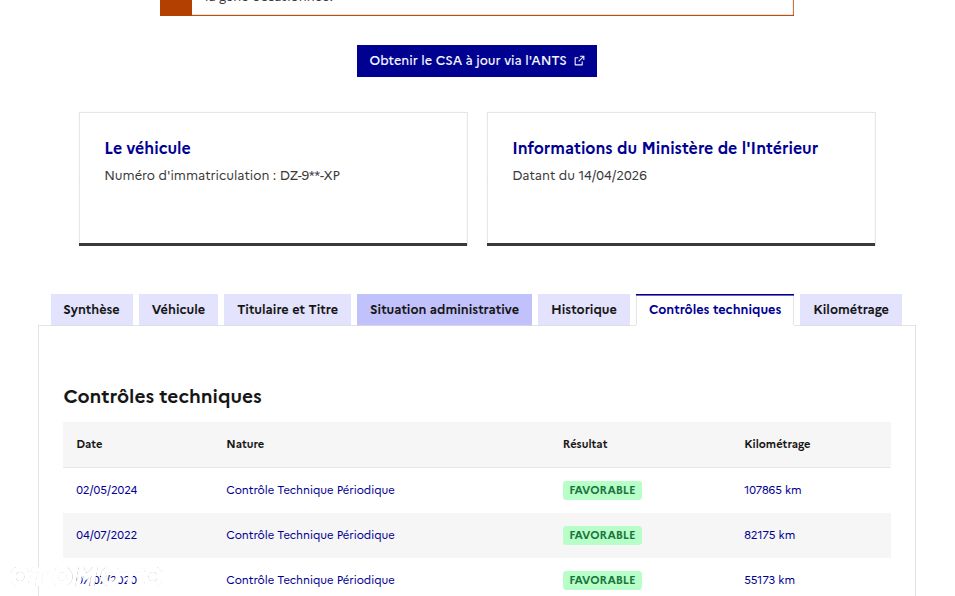The width and height of the screenshot is (955, 596).
Task: Click the Le véhicule card heading
Action: [148, 148]
